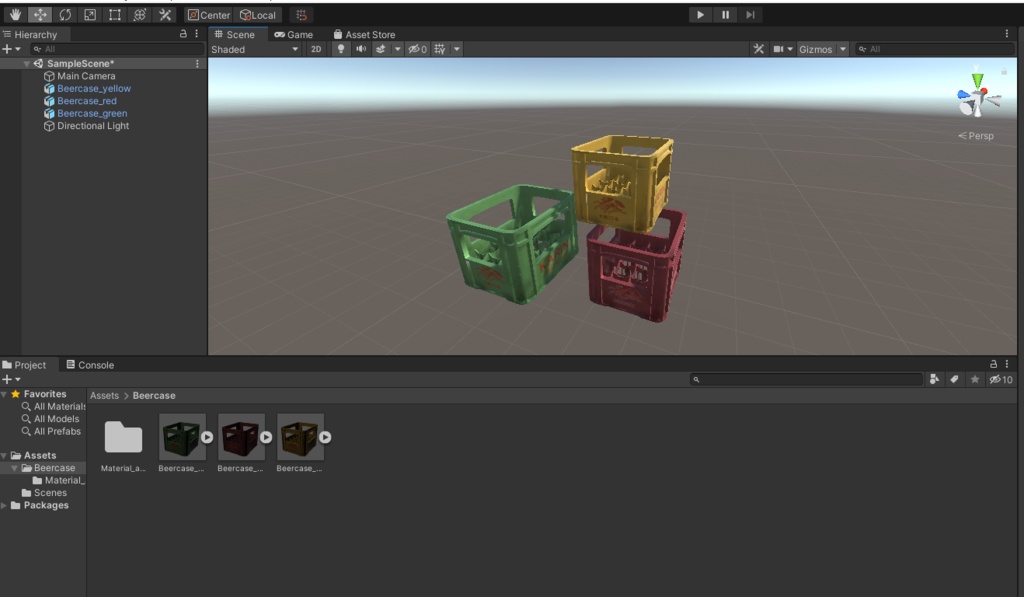Click the grid snapping icon in the toolbar
1024x597 pixels.
(x=299, y=14)
